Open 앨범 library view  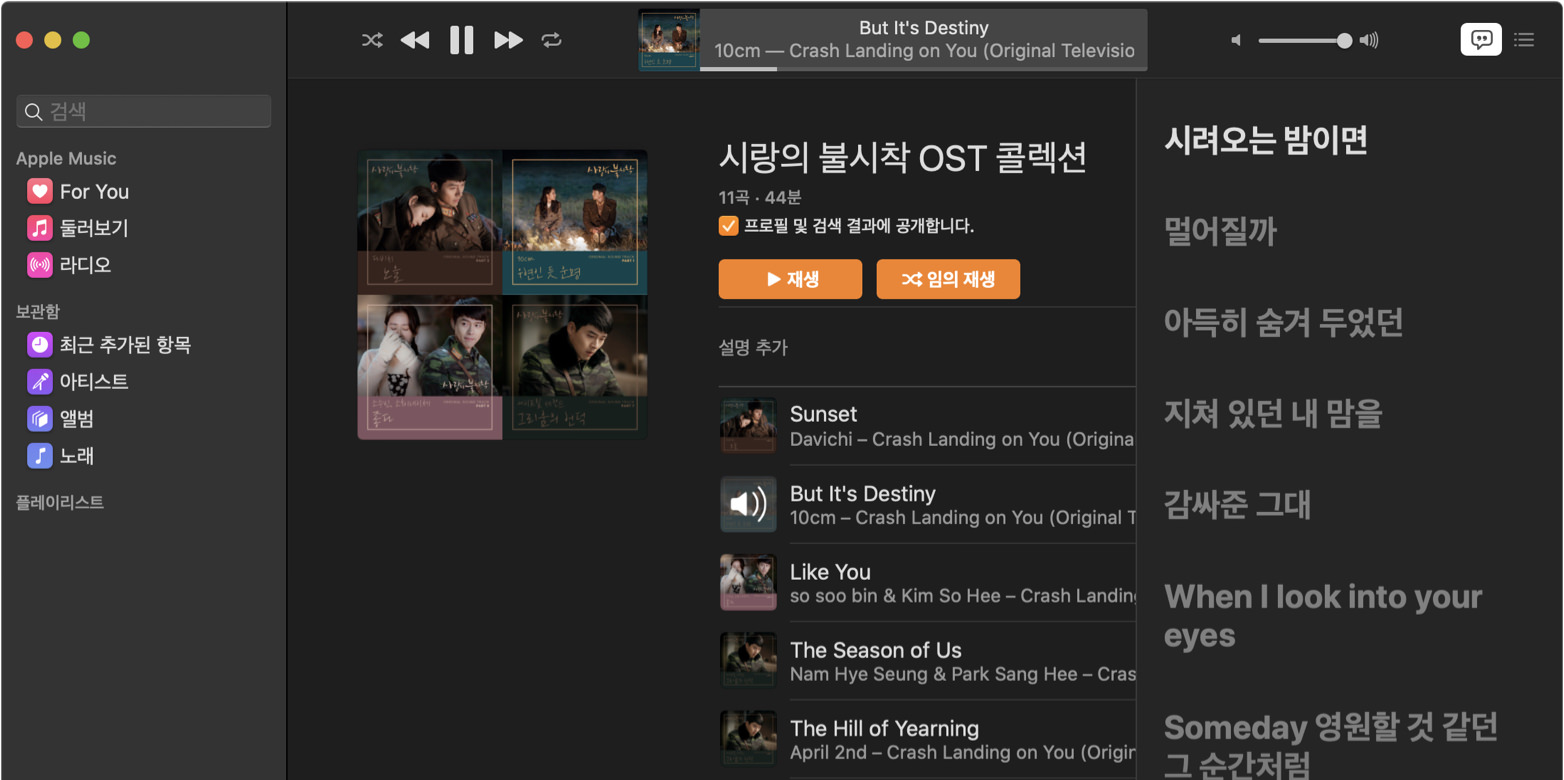click(77, 419)
